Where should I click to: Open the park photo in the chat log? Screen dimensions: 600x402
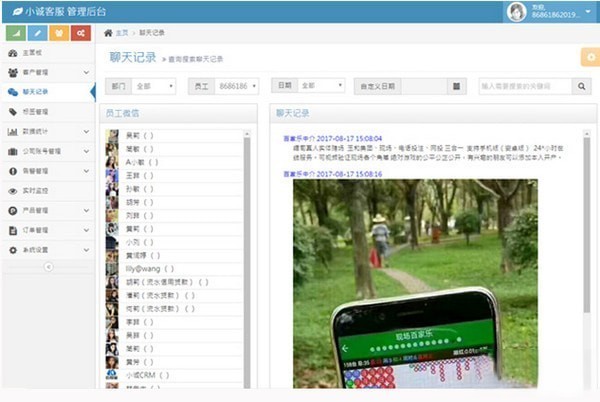pos(415,284)
